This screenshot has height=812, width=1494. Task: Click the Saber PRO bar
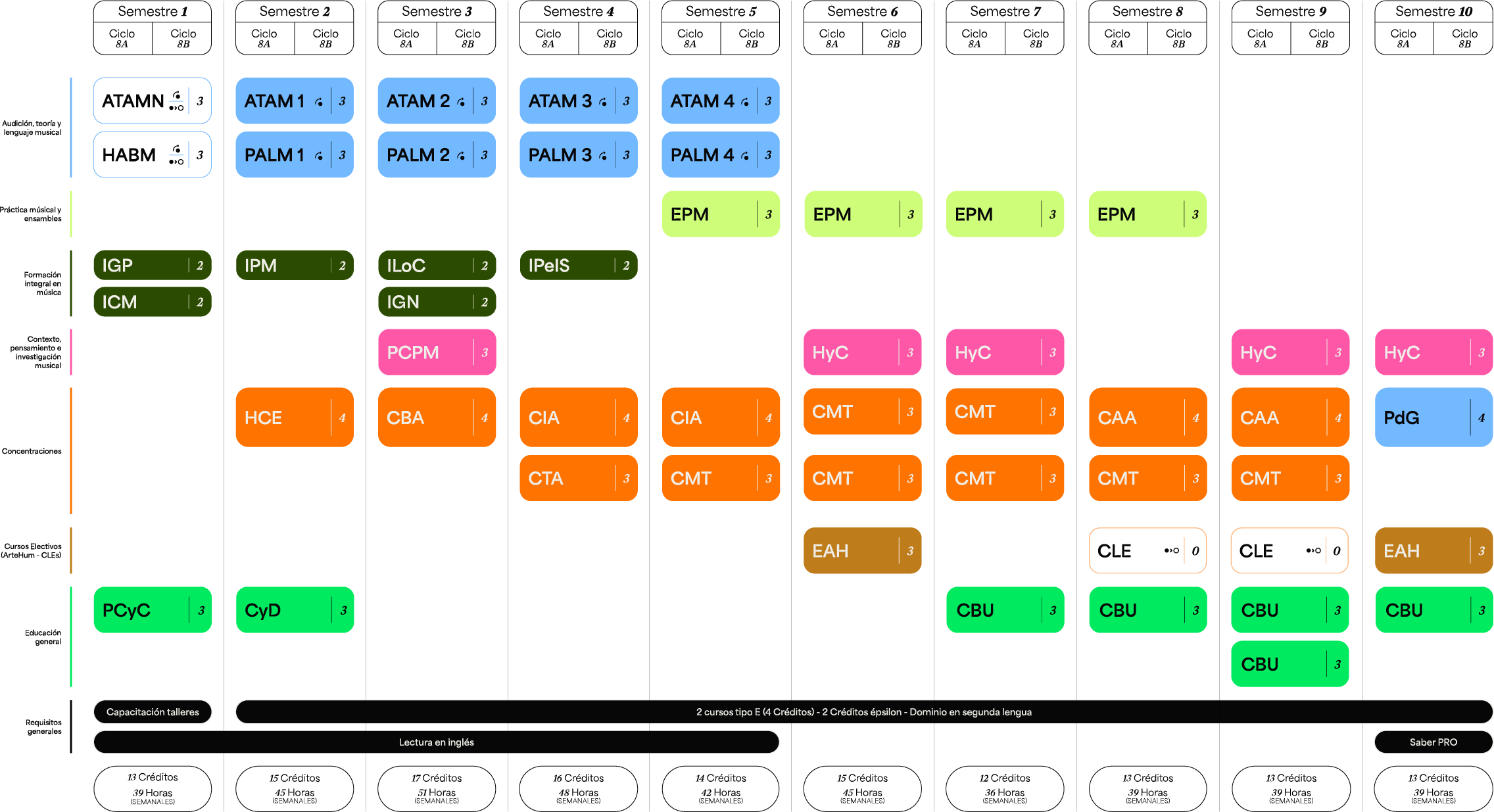(1434, 742)
